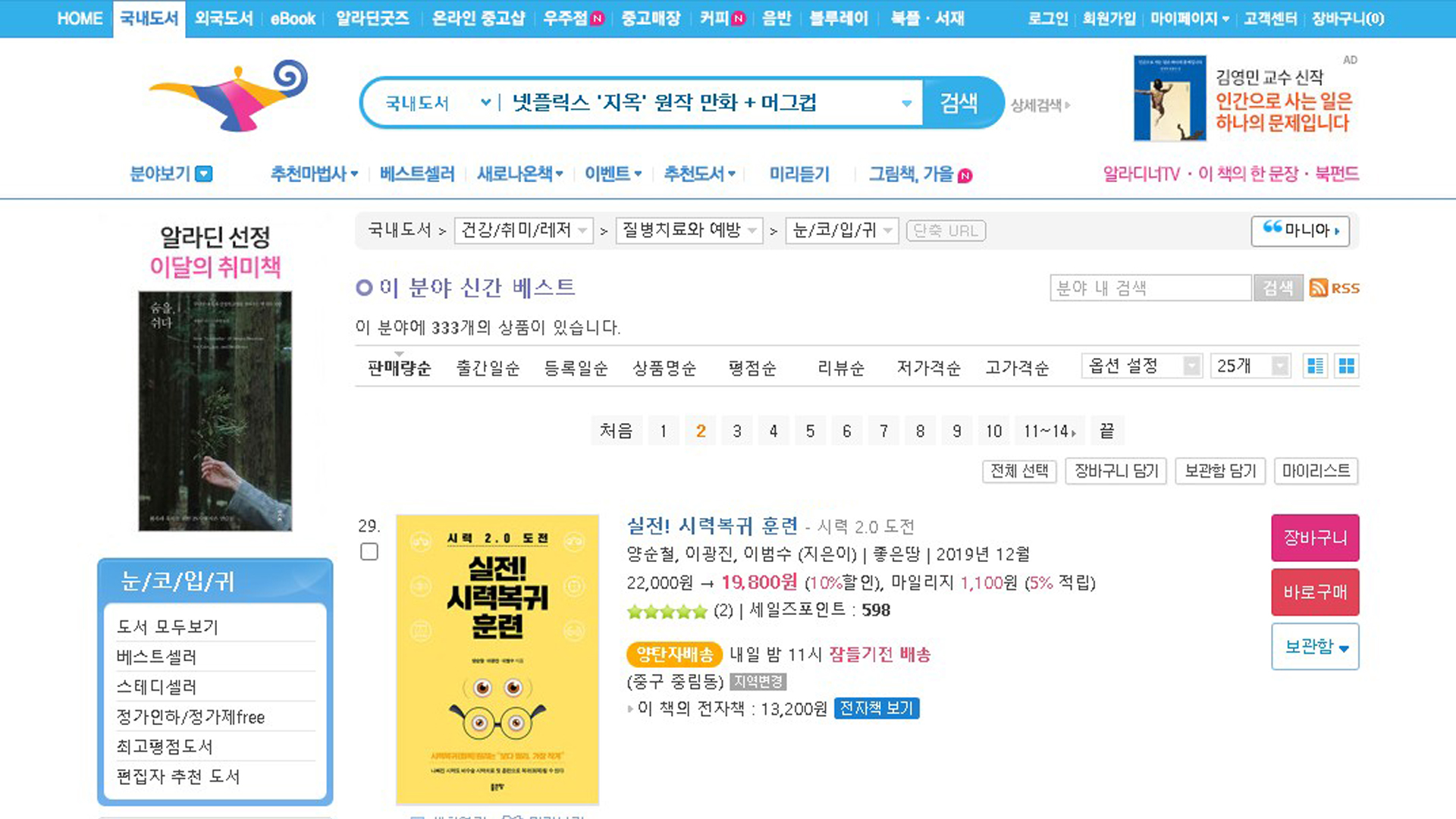This screenshot has width=1456, height=819.
Task: Sort the list by 출간일순
Action: click(x=488, y=369)
